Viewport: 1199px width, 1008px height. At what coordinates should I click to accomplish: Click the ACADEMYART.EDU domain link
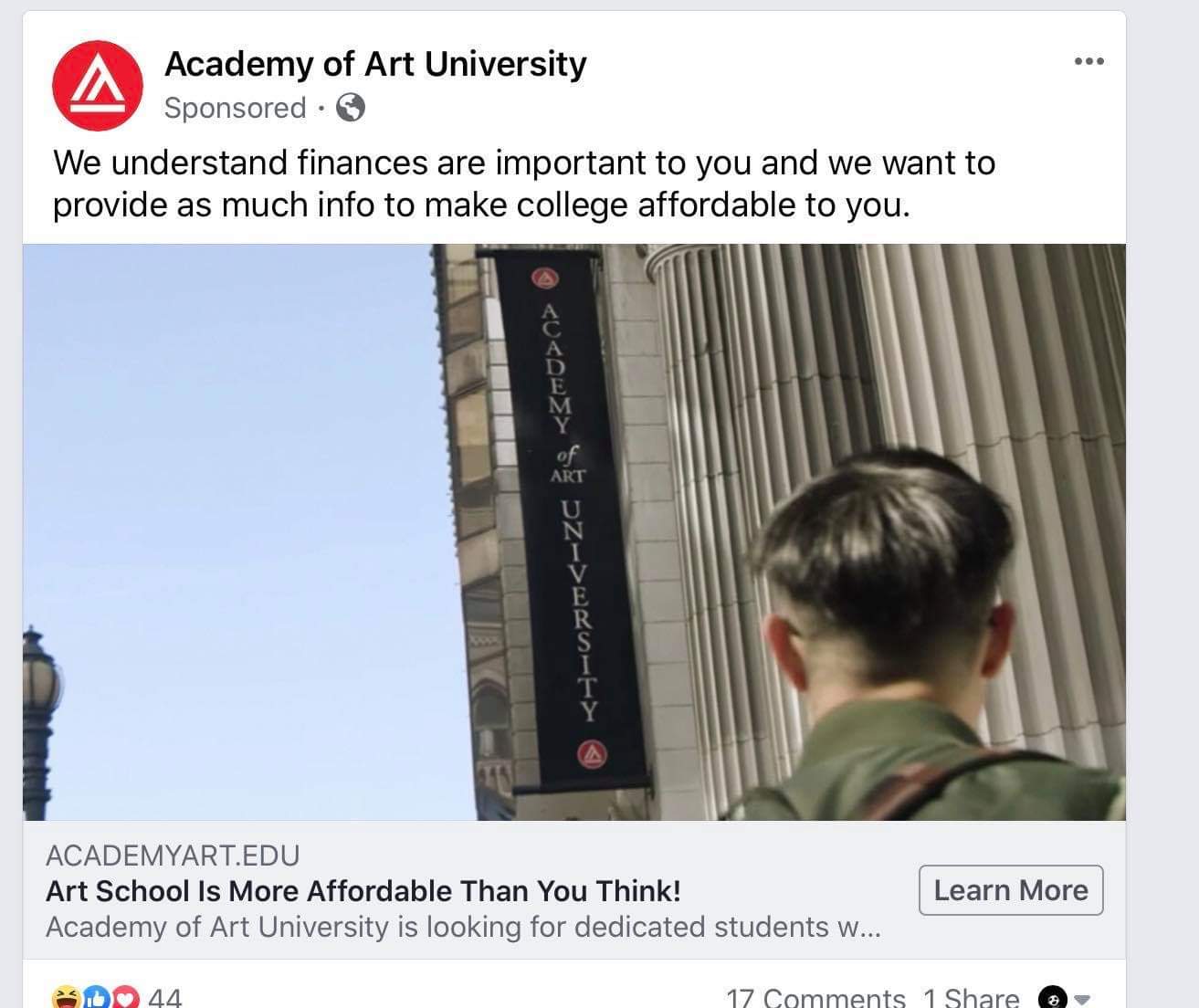(173, 856)
